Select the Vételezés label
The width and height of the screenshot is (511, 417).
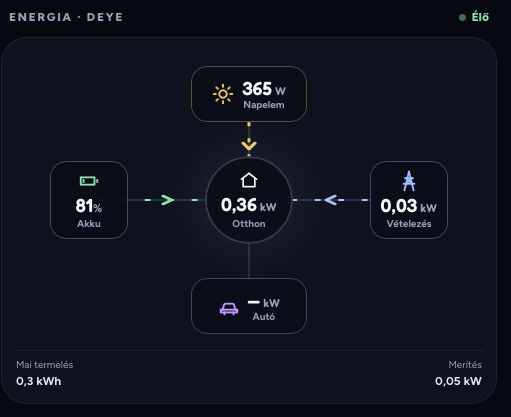click(409, 224)
